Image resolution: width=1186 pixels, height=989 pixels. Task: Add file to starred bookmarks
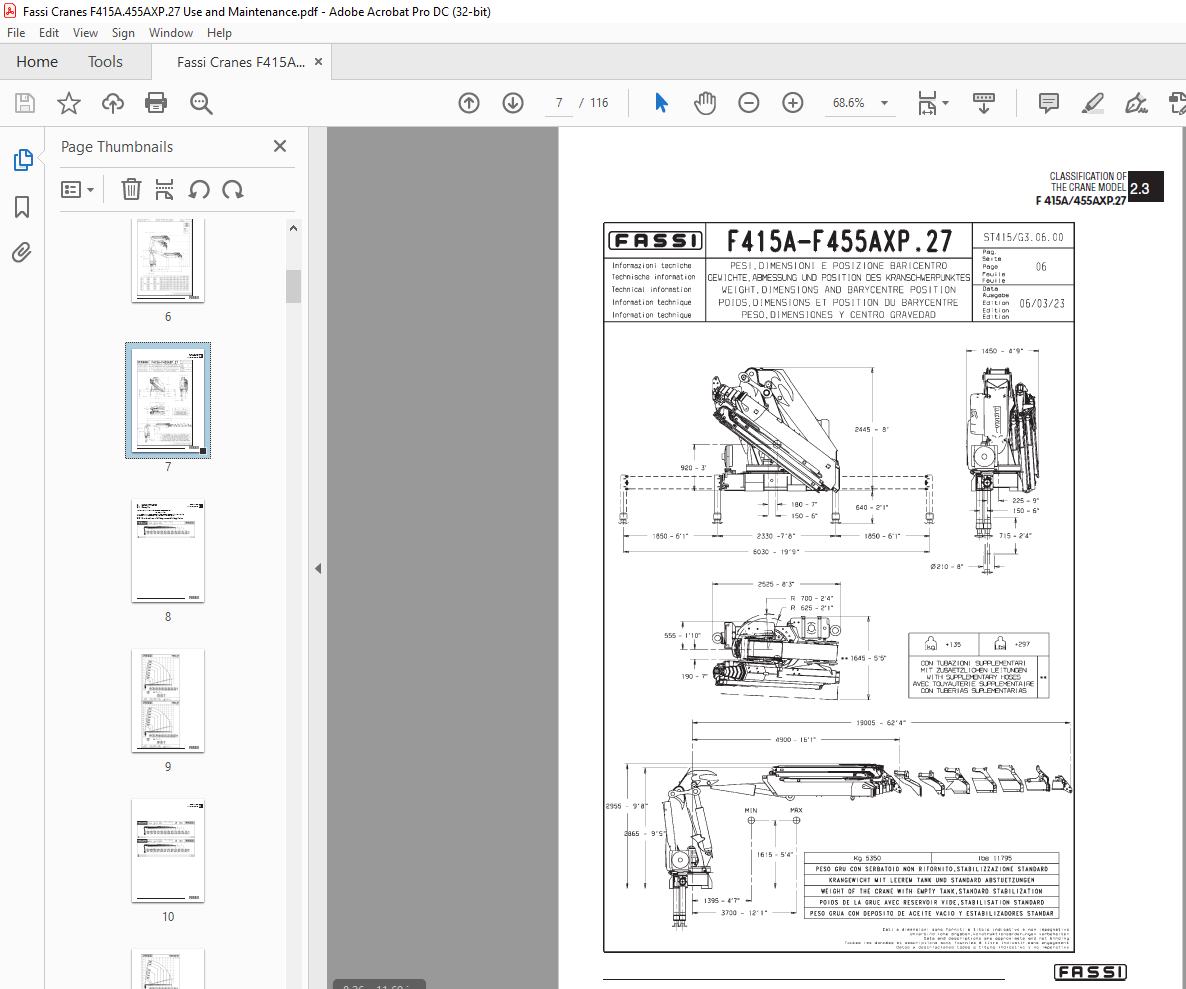pyautogui.click(x=69, y=103)
